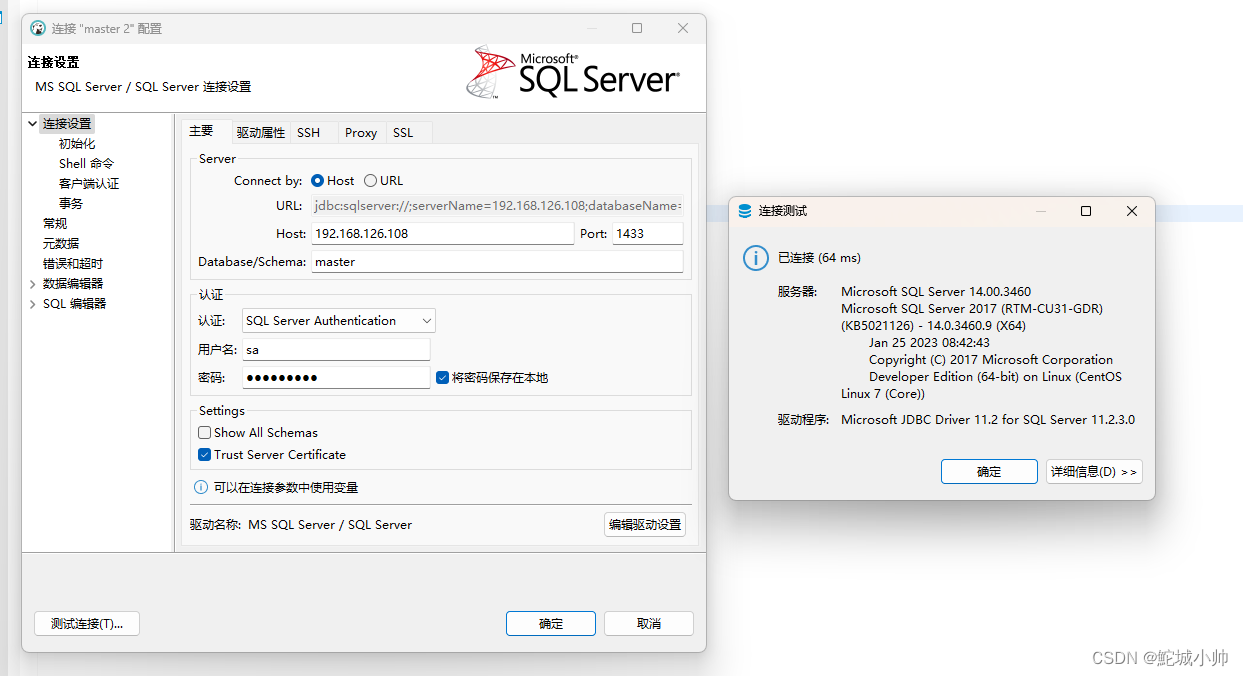This screenshot has width=1243, height=676.
Task: Click the Microsoft JDBC Driver 11.2 text
Action: (988, 420)
